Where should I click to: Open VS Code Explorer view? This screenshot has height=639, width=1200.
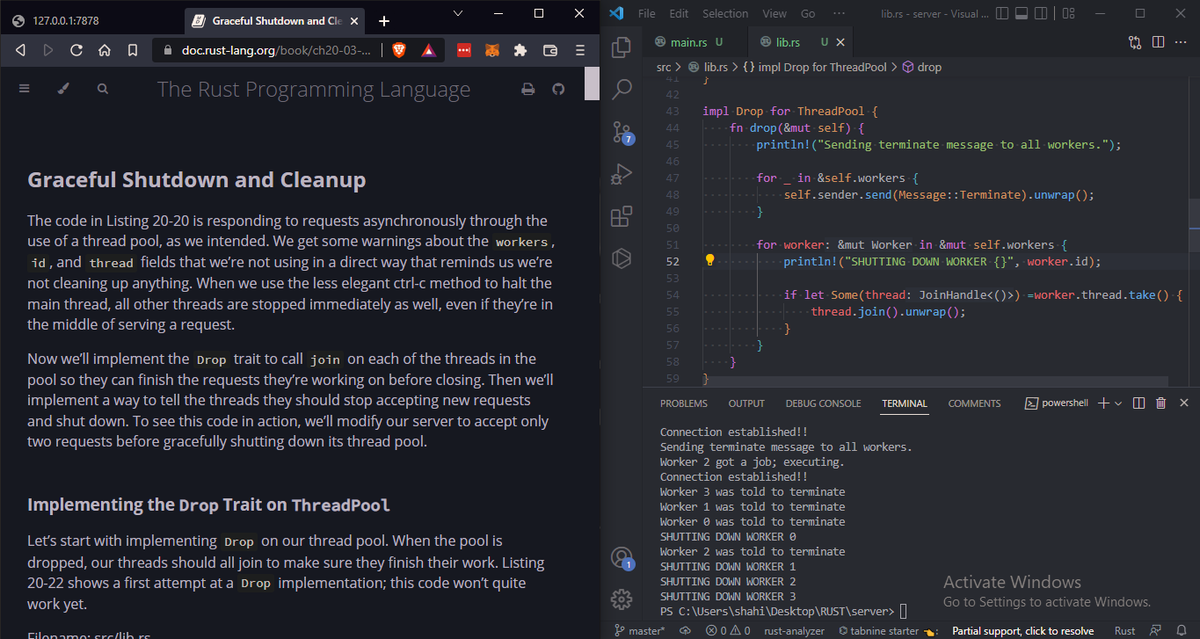click(x=621, y=46)
